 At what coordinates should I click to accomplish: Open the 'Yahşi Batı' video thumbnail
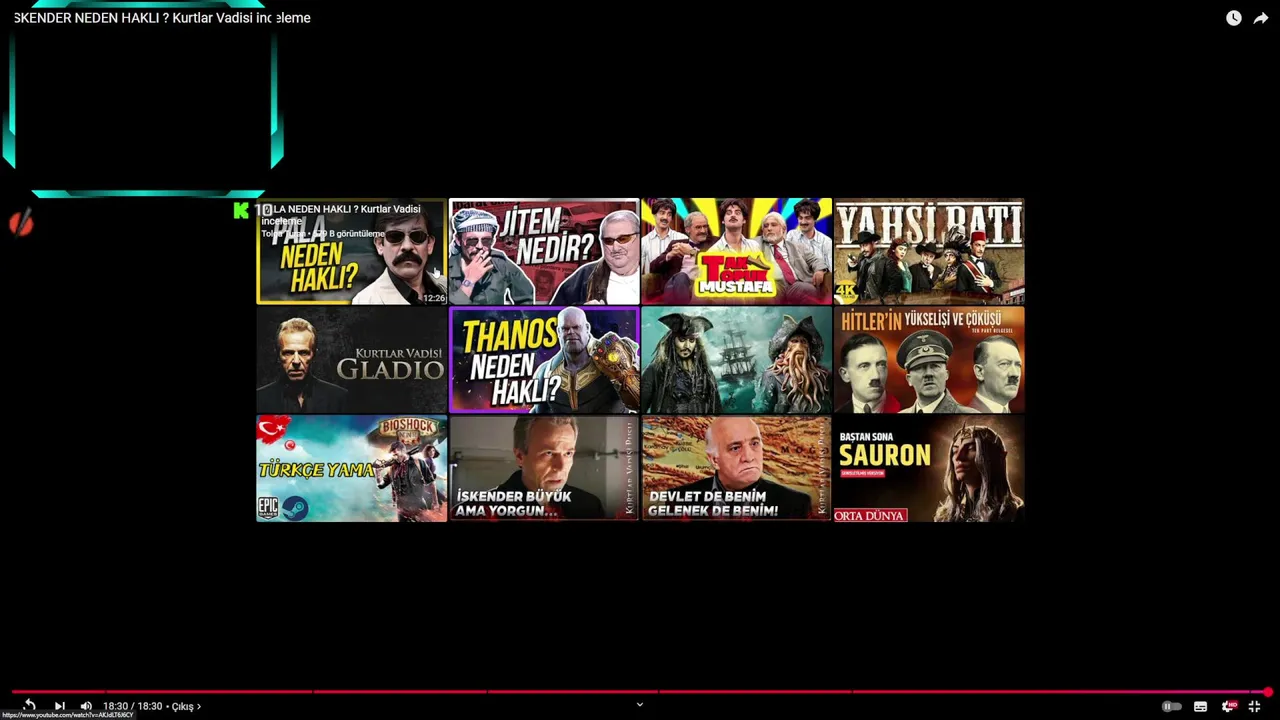929,251
